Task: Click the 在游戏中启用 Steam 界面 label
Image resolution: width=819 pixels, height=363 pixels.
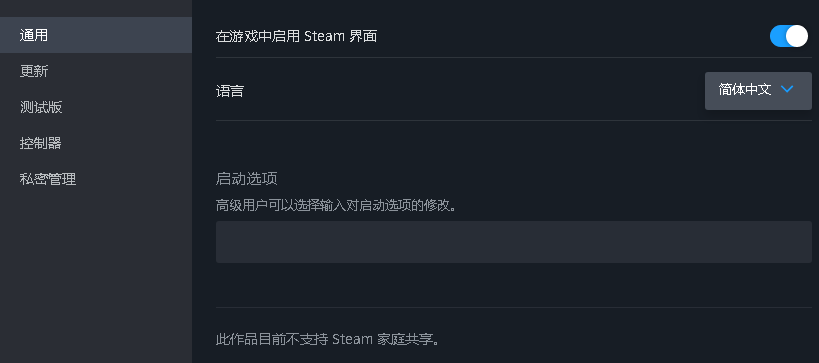Action: 296,36
